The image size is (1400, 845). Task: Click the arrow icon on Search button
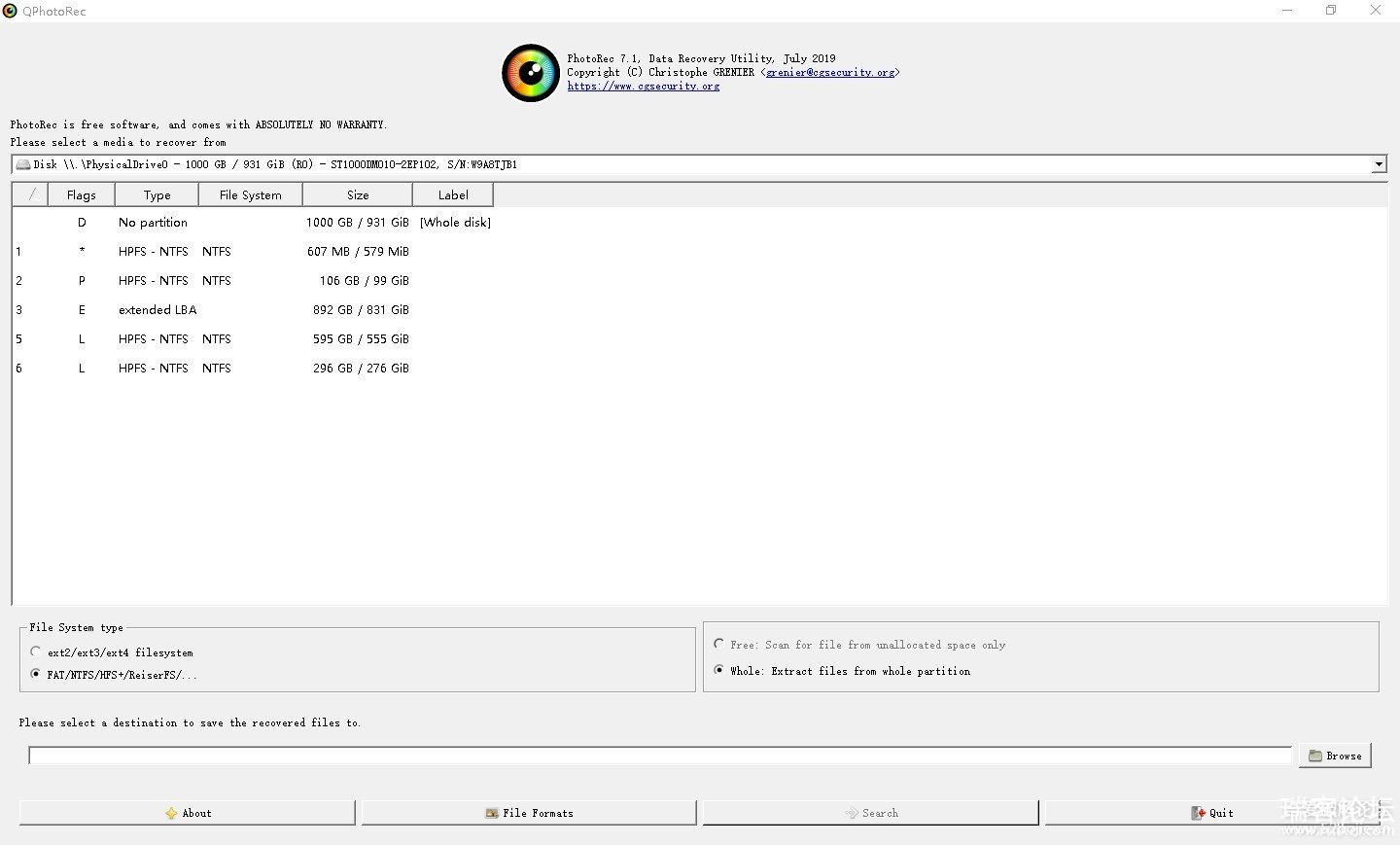[852, 813]
